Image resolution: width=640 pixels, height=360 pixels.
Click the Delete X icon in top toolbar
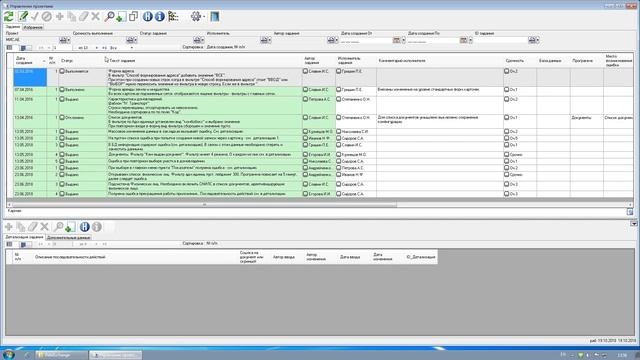tap(96, 16)
